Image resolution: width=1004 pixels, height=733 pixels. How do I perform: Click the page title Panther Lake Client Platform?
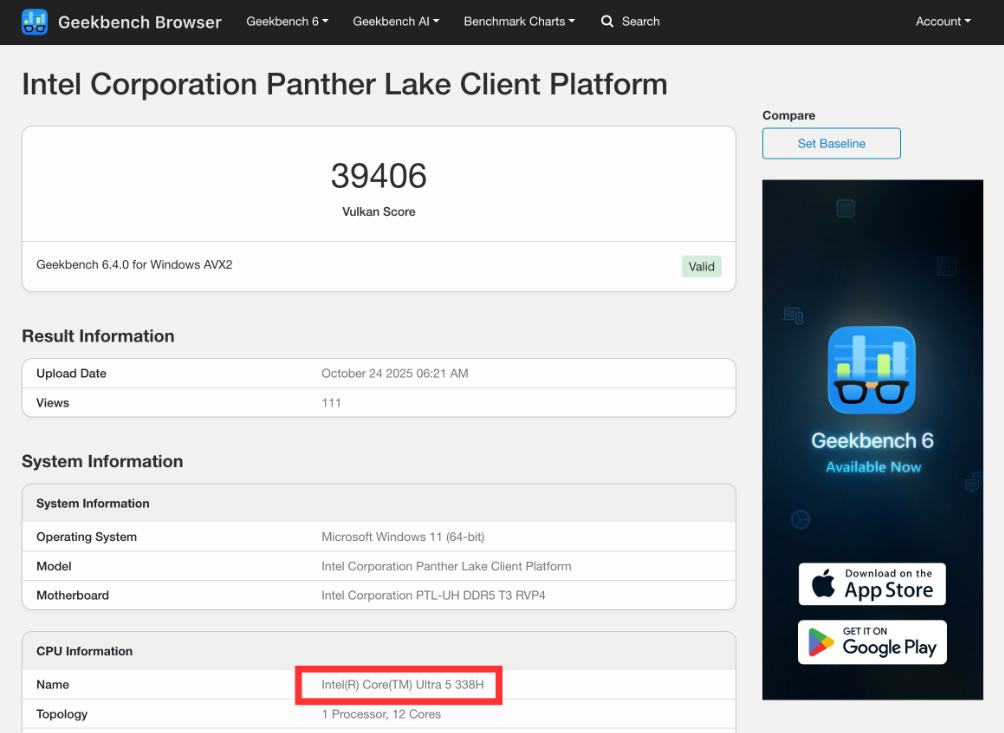click(x=344, y=84)
